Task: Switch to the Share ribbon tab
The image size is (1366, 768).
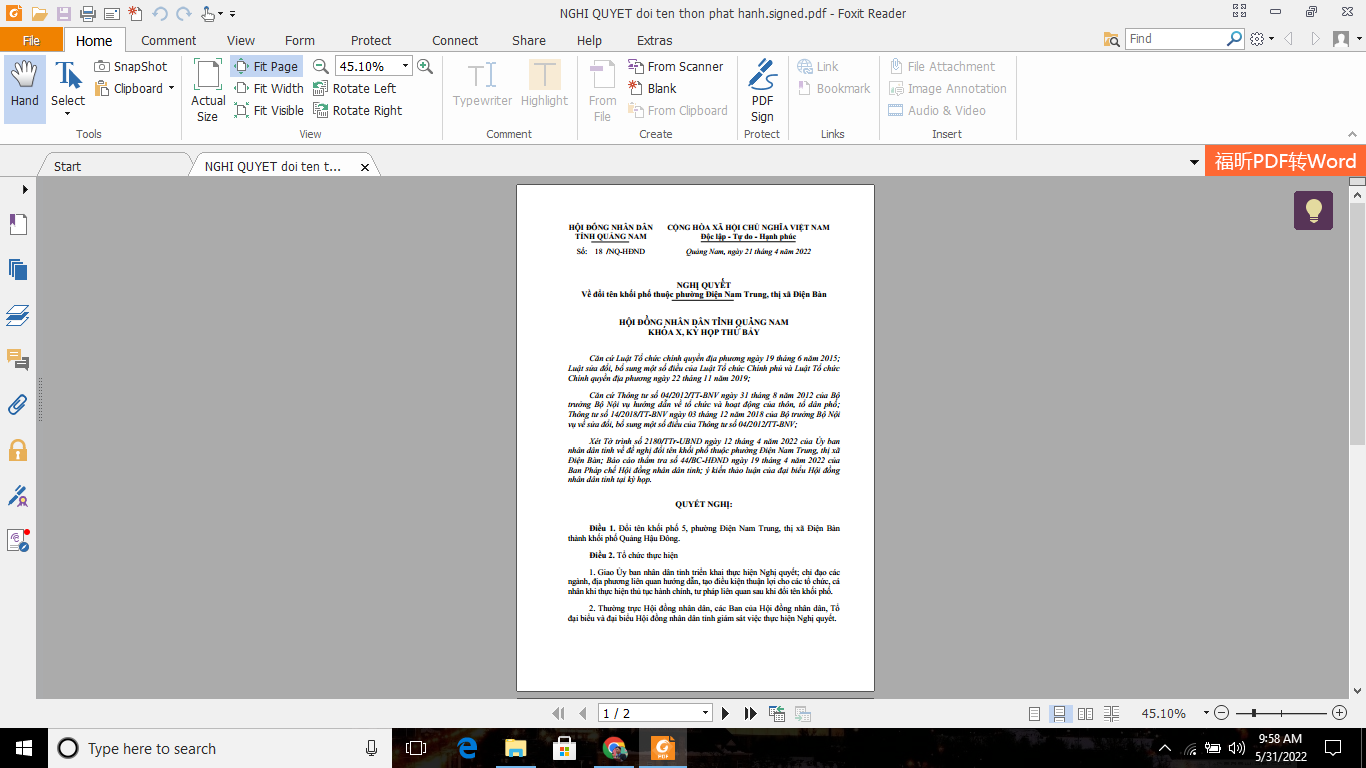Action: (529, 40)
